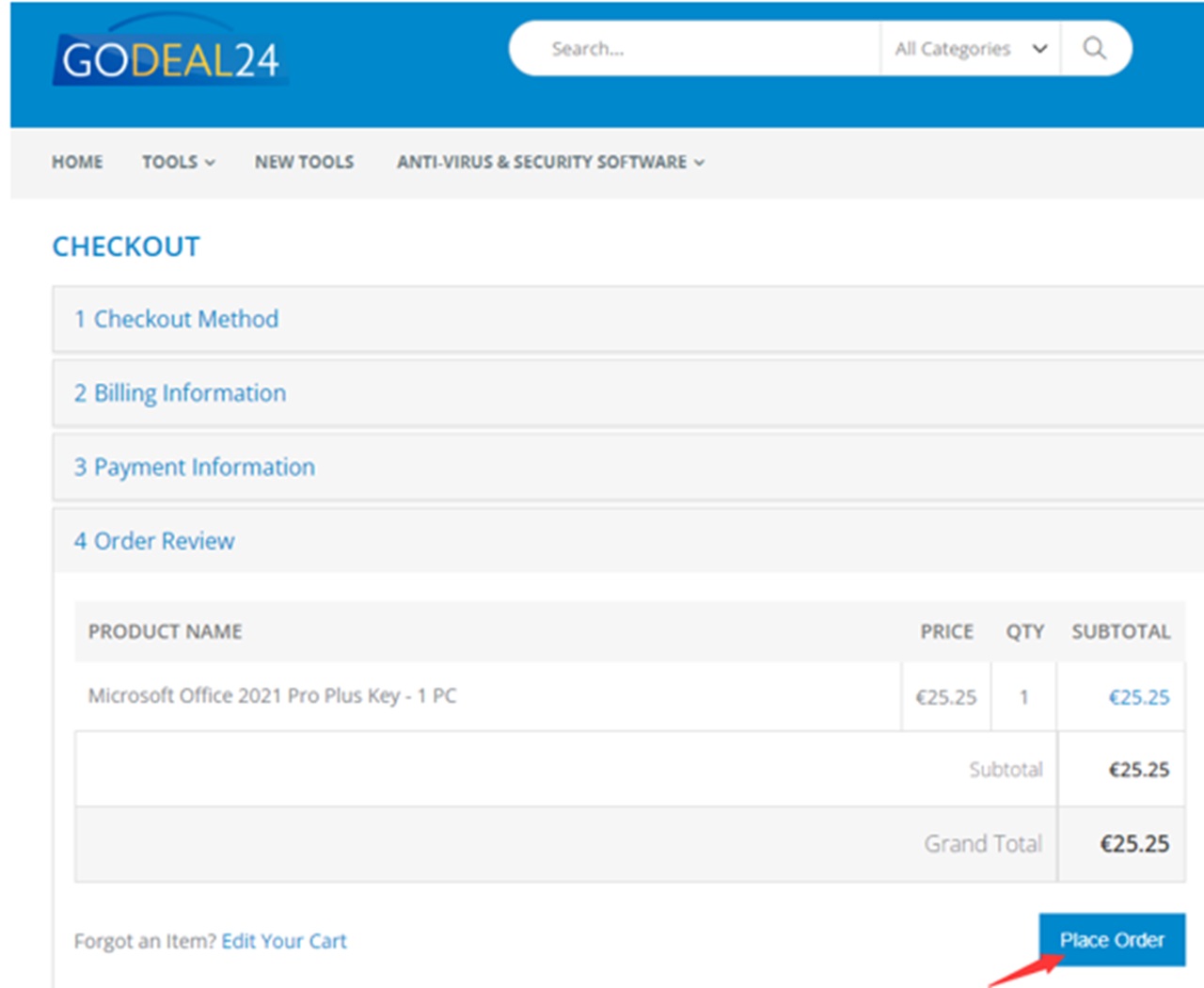
Task: Collapse step 4 Order Review
Action: tap(628, 541)
